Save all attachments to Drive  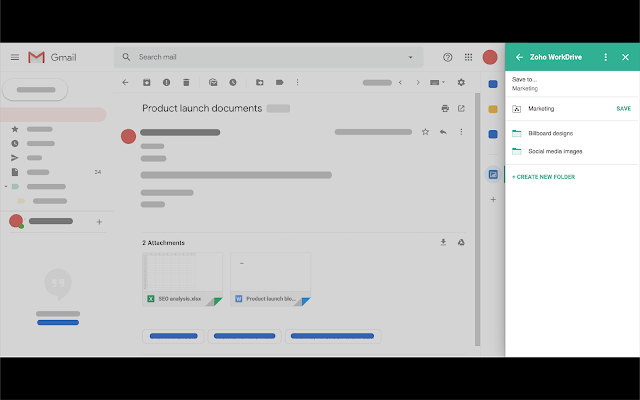(x=461, y=242)
